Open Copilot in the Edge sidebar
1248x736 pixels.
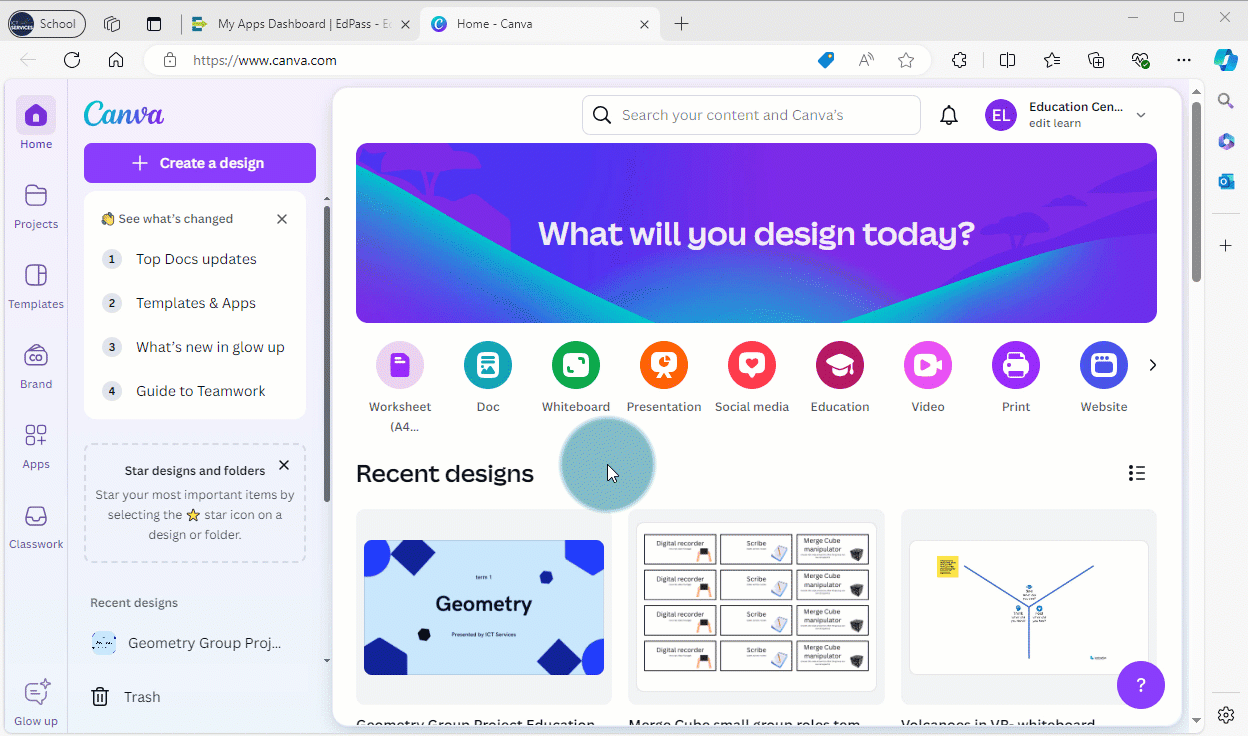pyautogui.click(x=1226, y=60)
